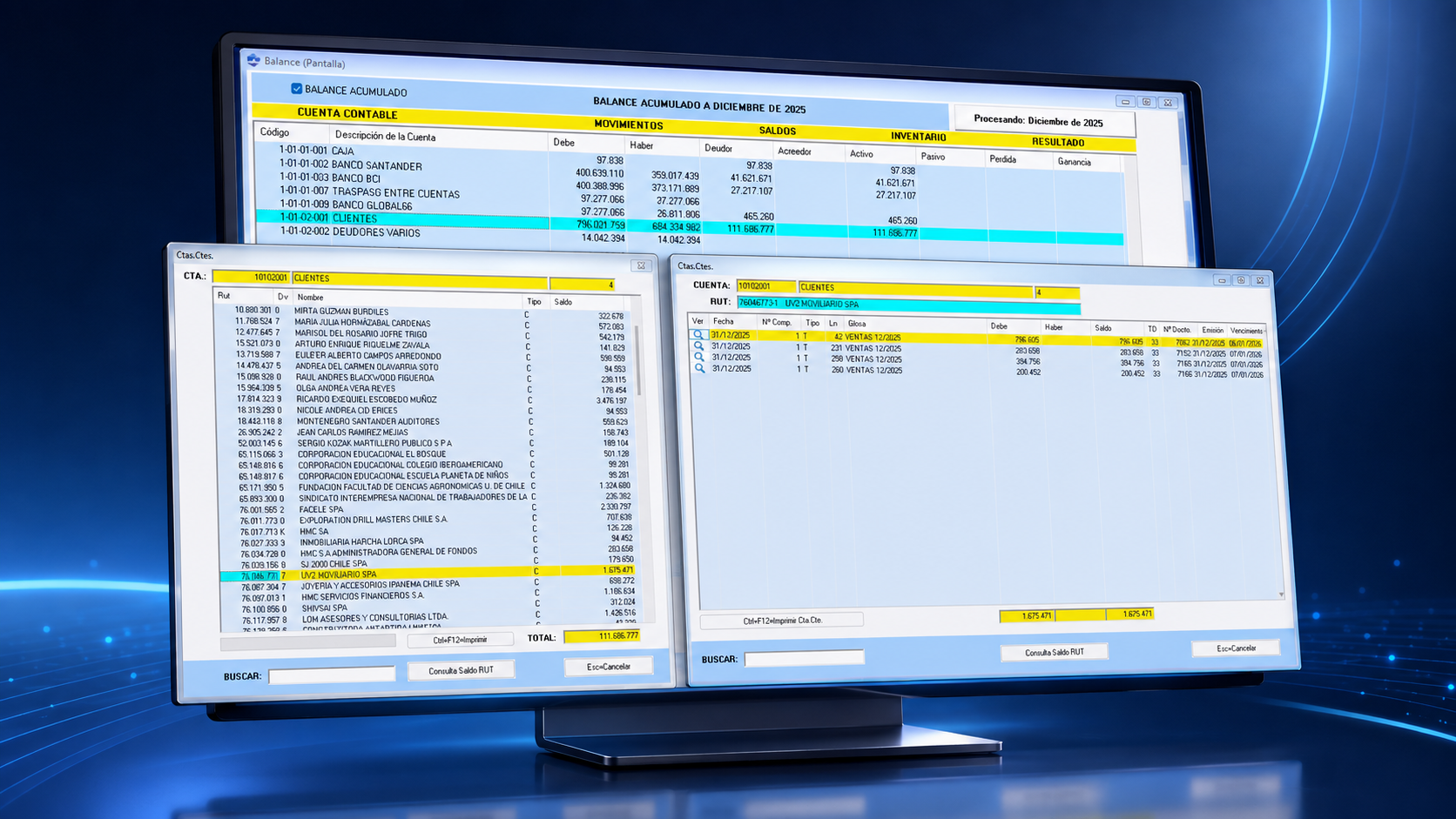Click Ctrl+F12=Imprimir Cta.Cte. button
This screenshot has width=1456, height=819.
[x=782, y=621]
